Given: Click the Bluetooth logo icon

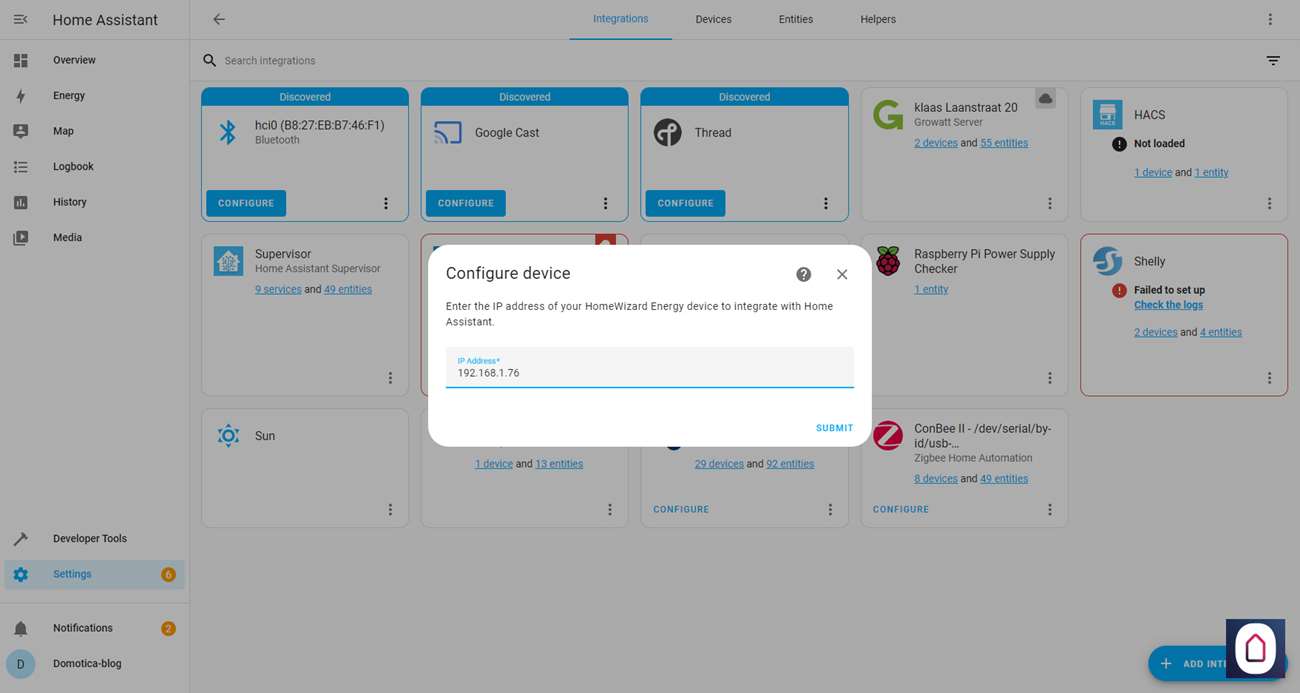Looking at the screenshot, I should coord(228,132).
